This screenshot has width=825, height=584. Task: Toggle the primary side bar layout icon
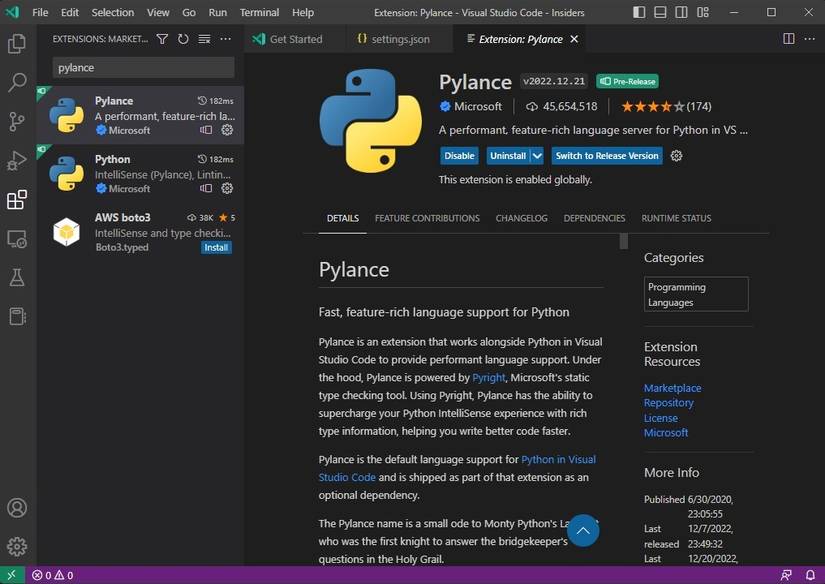[641, 12]
